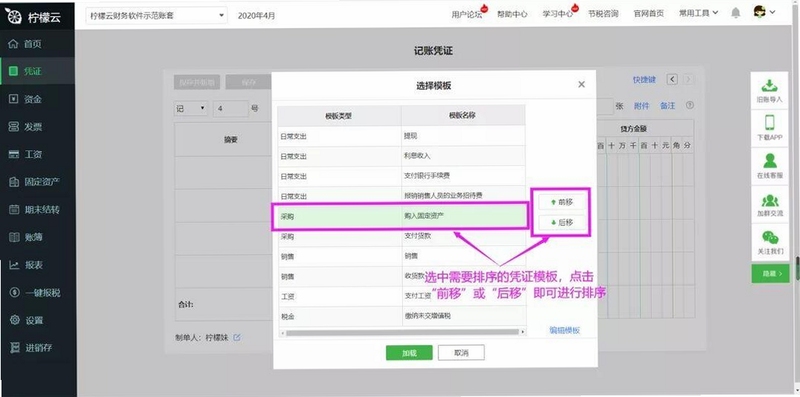Screen dimensions: 800x397
Task: Go to the previous voucher arrow
Action: [x=672, y=79]
